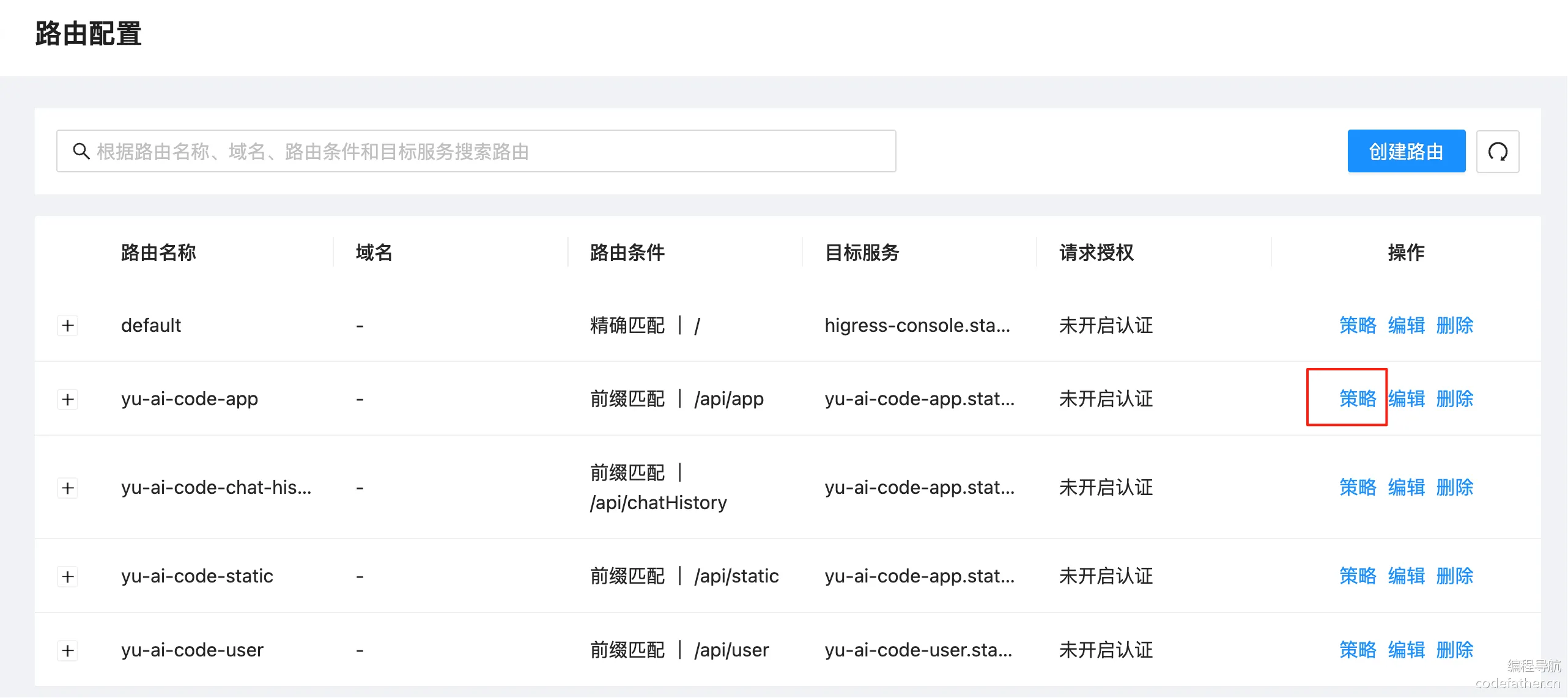The width and height of the screenshot is (1568, 698).
Task: Click the 路由条件 column header
Action: click(627, 252)
